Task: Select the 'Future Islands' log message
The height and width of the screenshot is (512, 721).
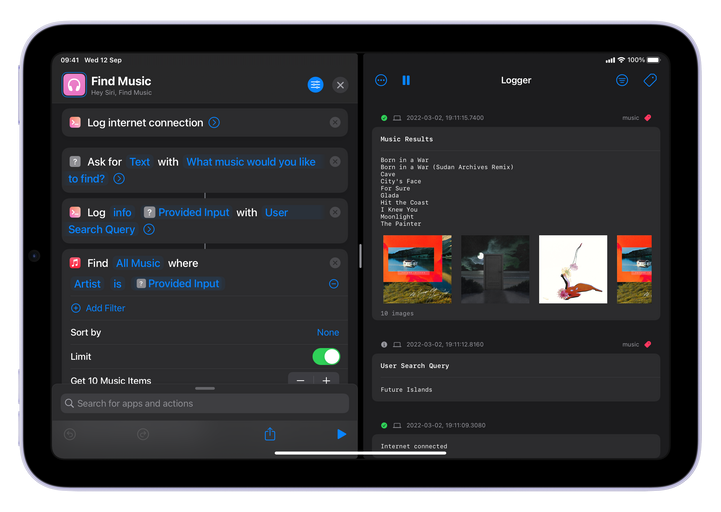Action: [x=406, y=390]
